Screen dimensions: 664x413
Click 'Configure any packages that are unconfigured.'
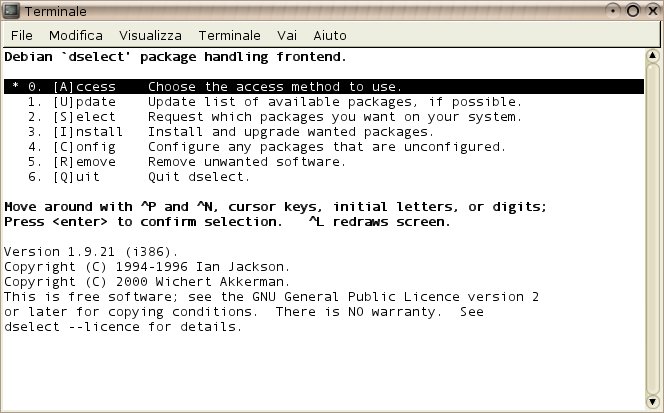[x=326, y=147]
